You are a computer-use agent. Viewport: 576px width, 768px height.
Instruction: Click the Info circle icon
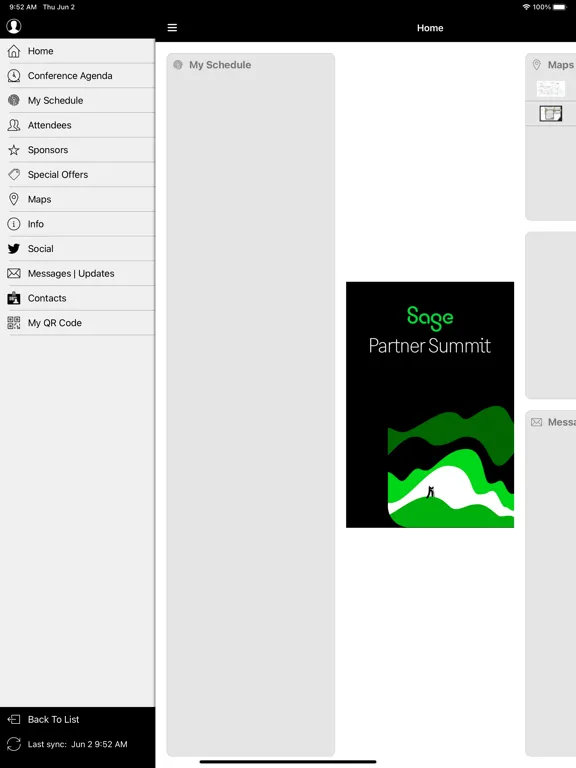pos(14,224)
